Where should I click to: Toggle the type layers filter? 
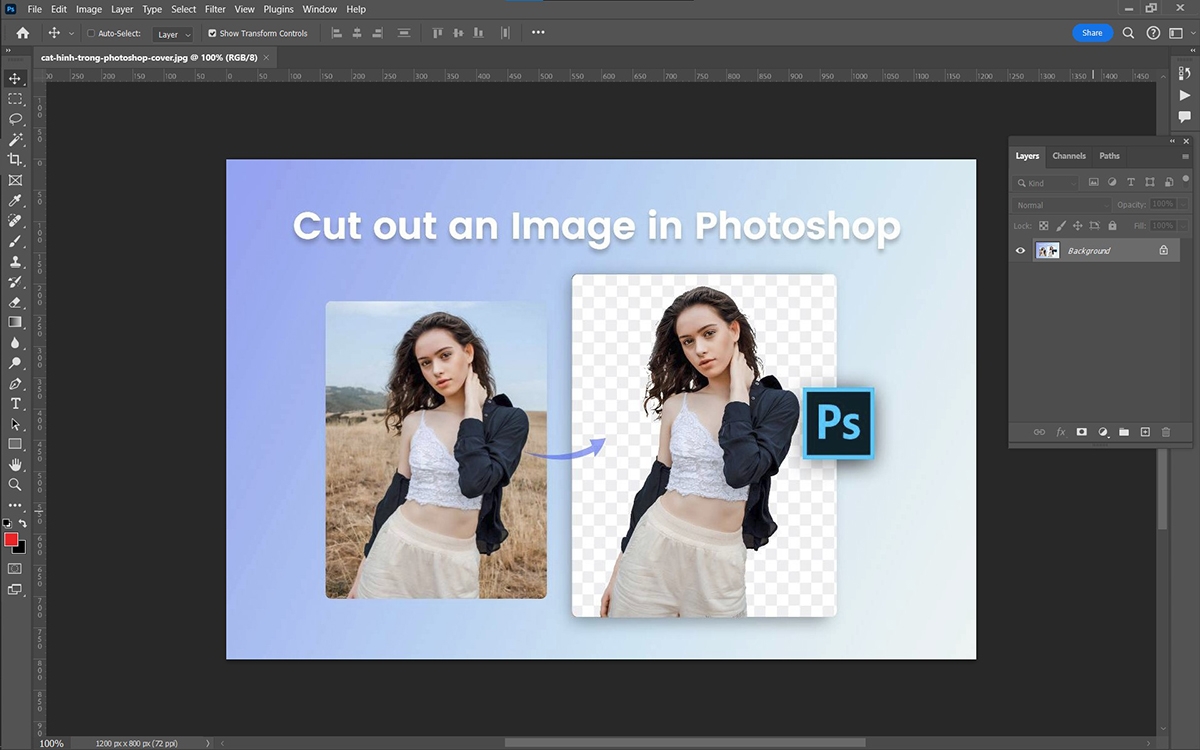pyautogui.click(x=1131, y=182)
